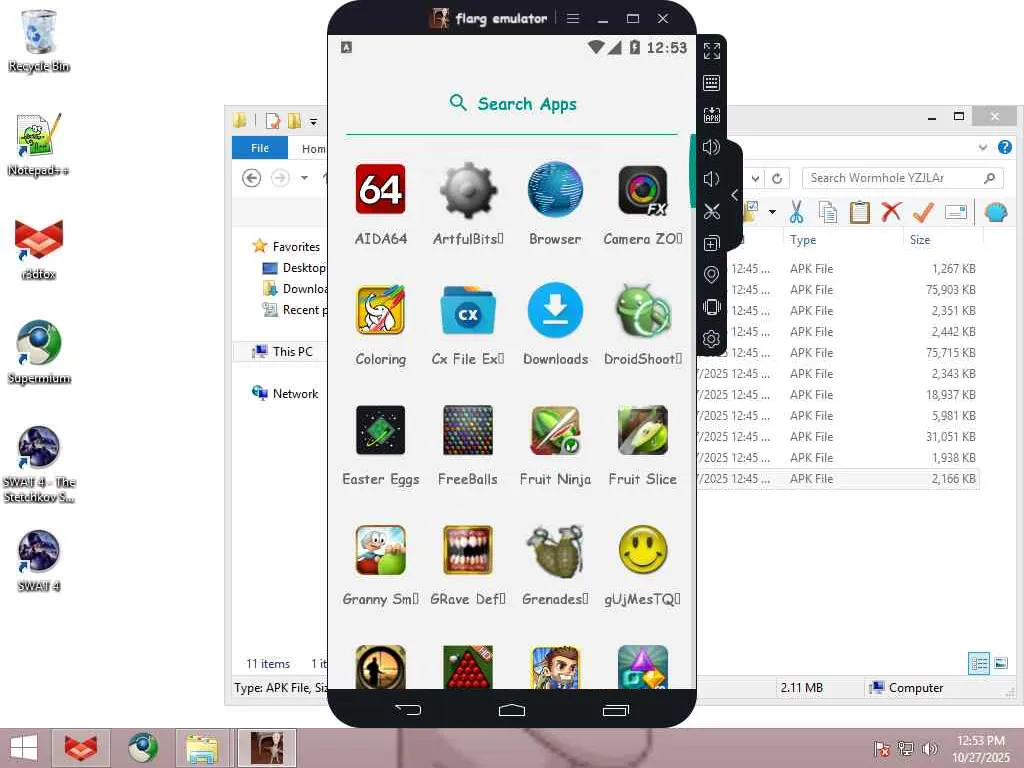
Task: Select Desktop under Favorites
Action: pos(304,268)
